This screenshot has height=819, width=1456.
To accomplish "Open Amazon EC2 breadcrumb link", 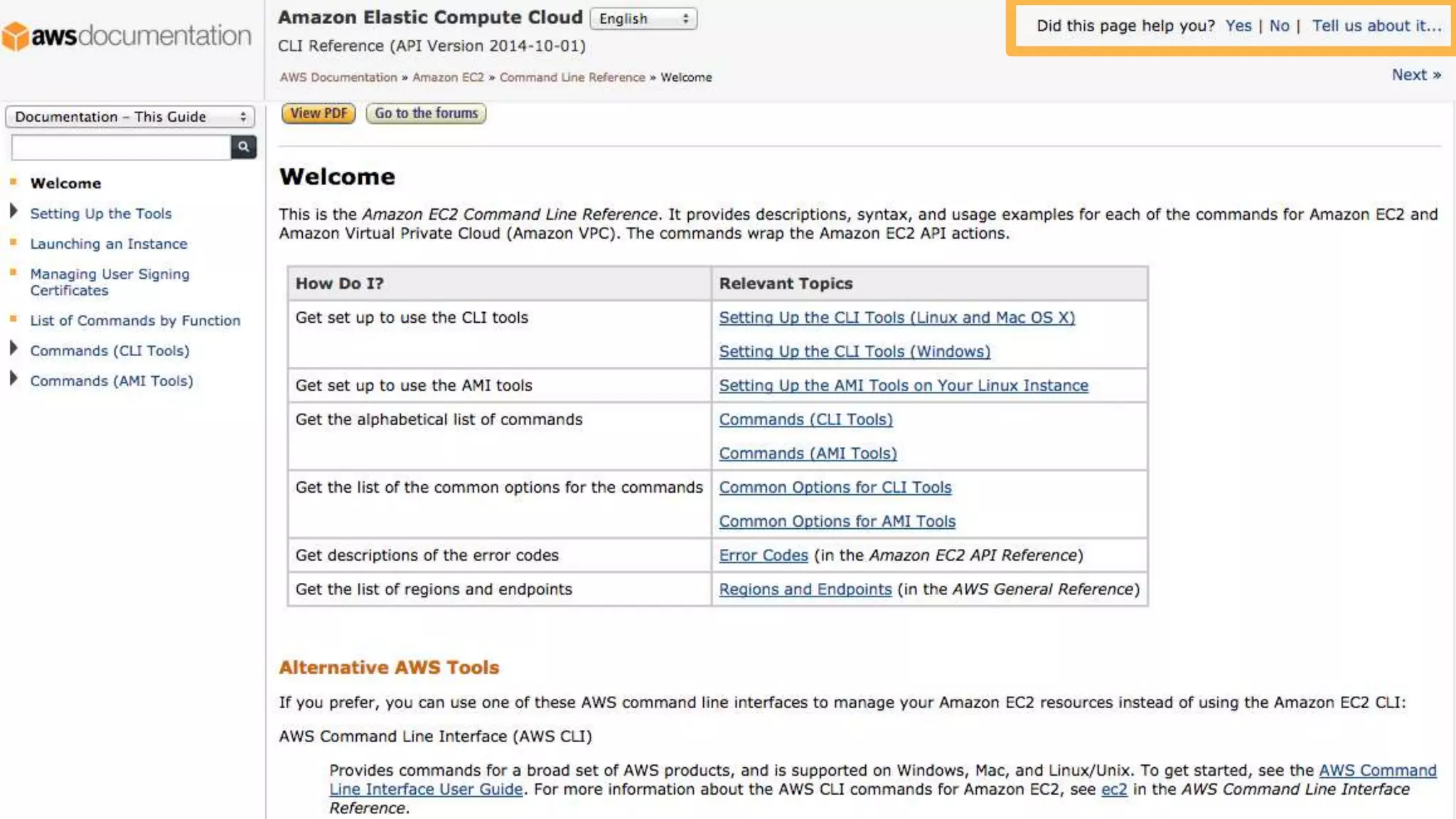I will [x=448, y=77].
